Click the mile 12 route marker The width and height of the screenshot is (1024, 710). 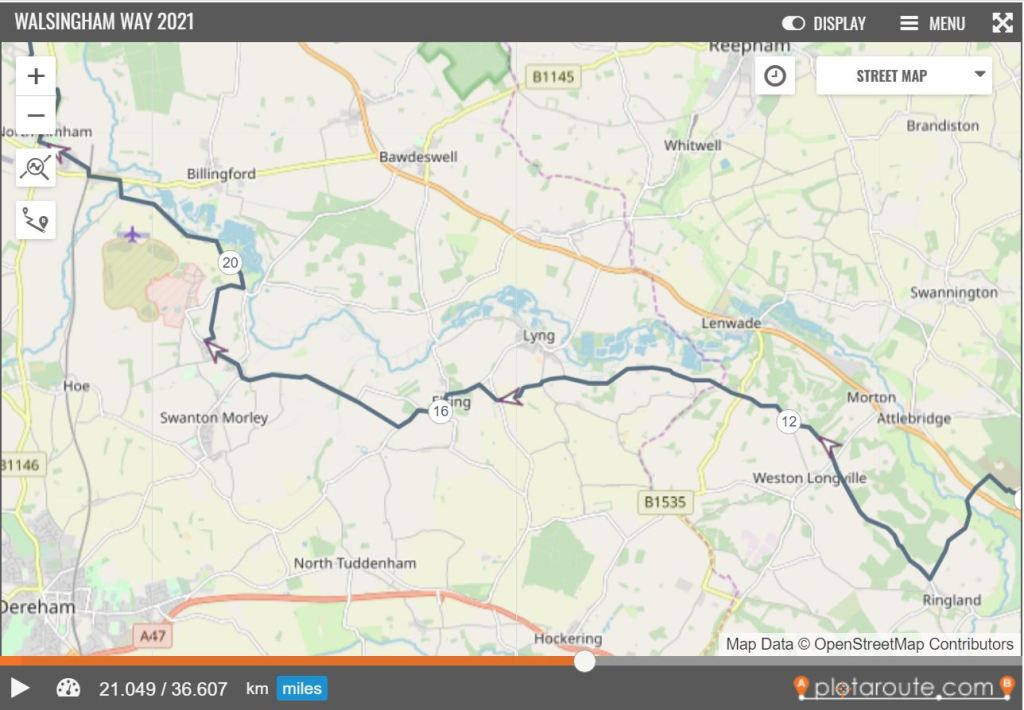click(789, 421)
